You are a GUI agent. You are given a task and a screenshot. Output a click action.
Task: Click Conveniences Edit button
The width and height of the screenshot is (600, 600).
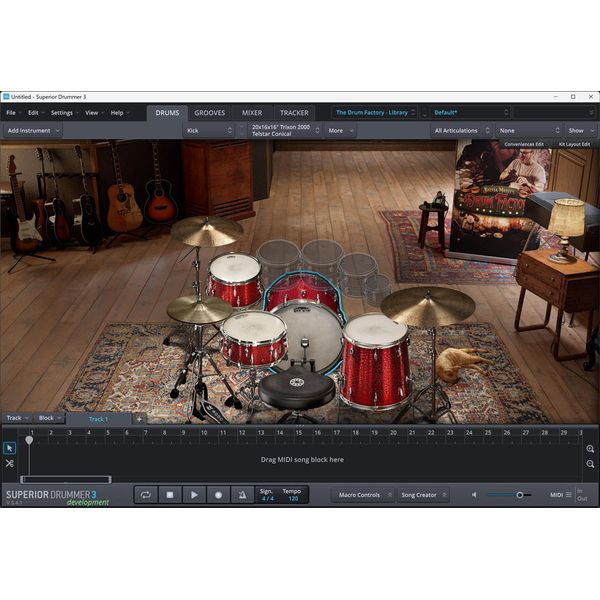tap(524, 144)
